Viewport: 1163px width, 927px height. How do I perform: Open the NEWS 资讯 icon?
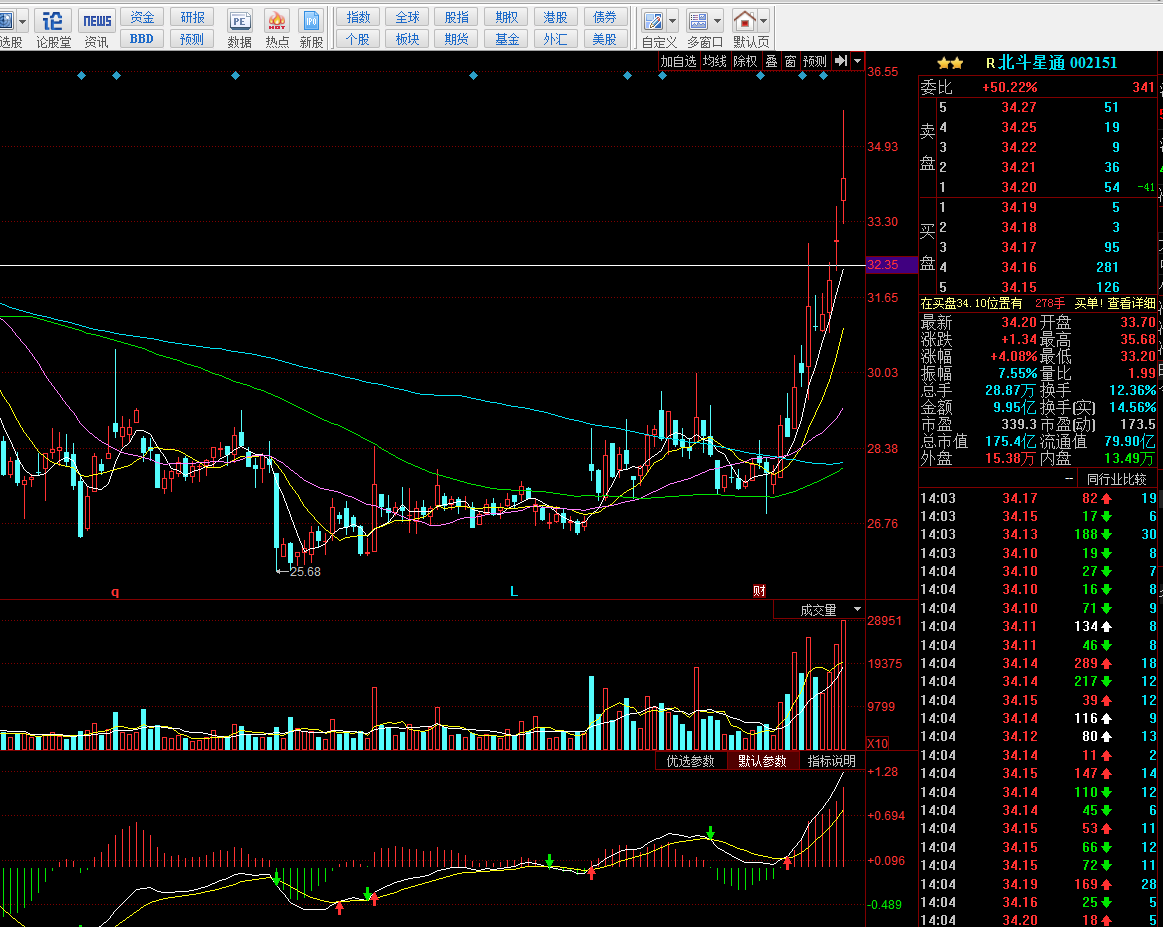point(96,29)
